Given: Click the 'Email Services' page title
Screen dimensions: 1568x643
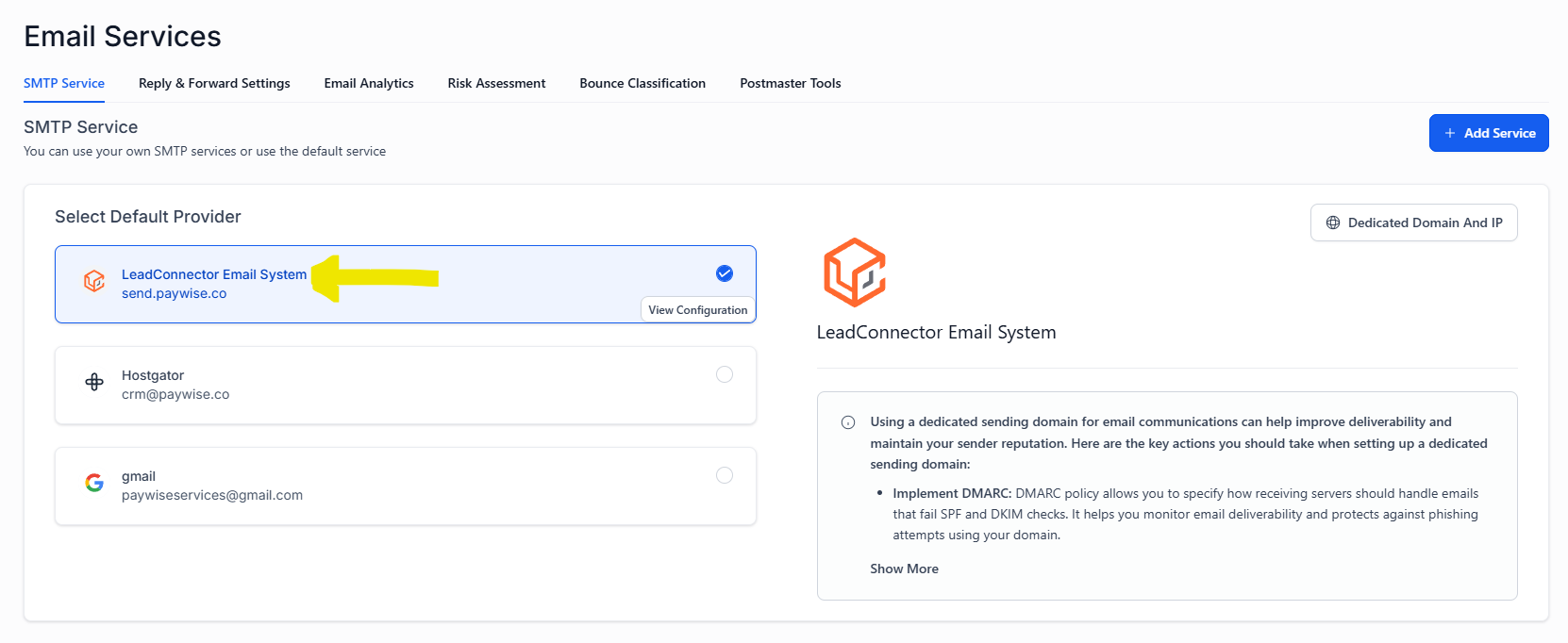Looking at the screenshot, I should (123, 36).
